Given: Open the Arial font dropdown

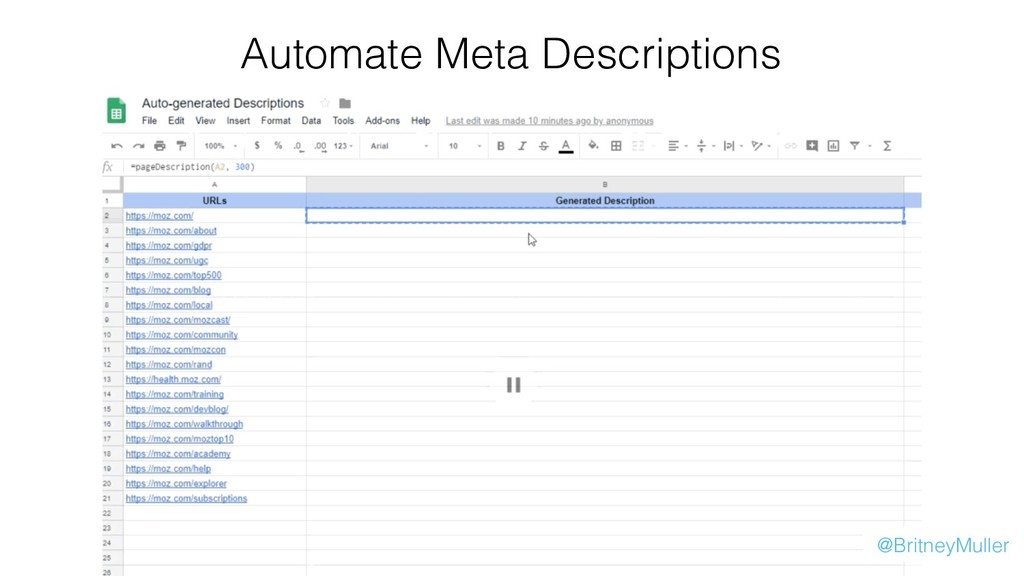Looking at the screenshot, I should click(399, 146).
